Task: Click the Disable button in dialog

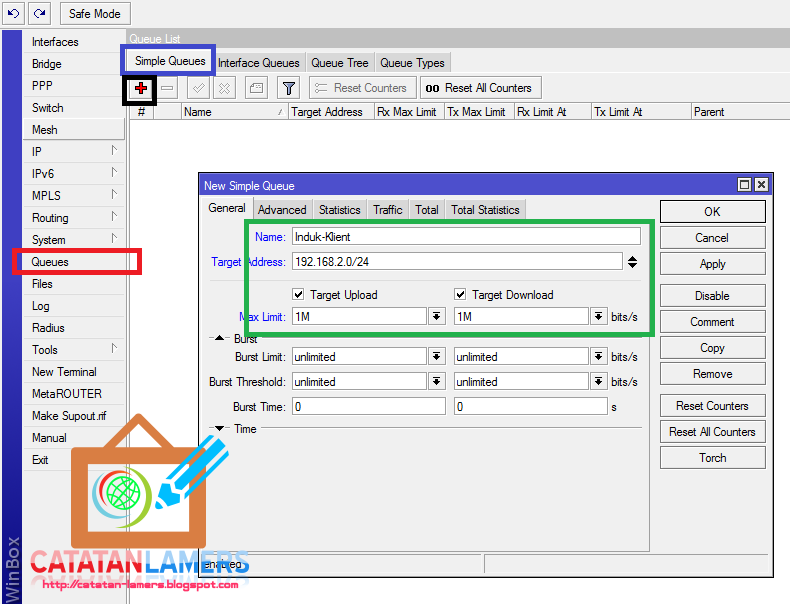Action: (712, 296)
